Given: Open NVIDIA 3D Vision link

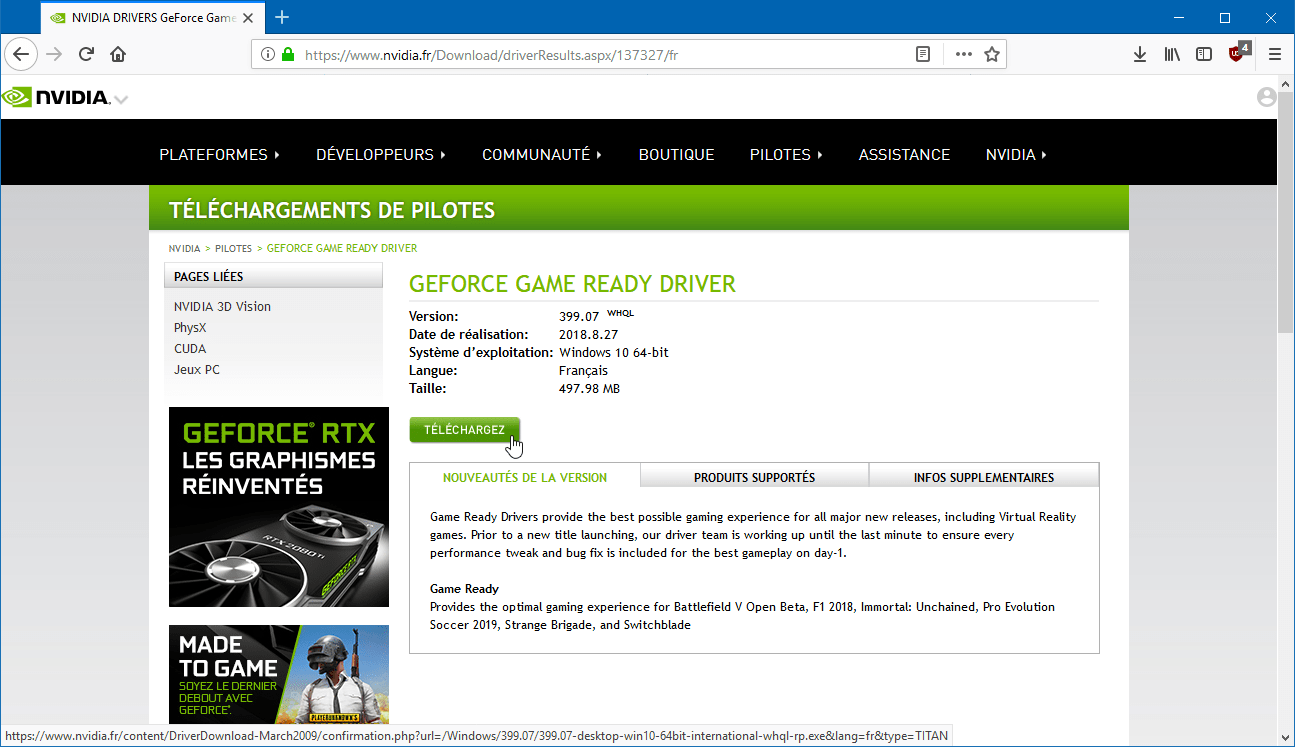Looking at the screenshot, I should tap(222, 307).
